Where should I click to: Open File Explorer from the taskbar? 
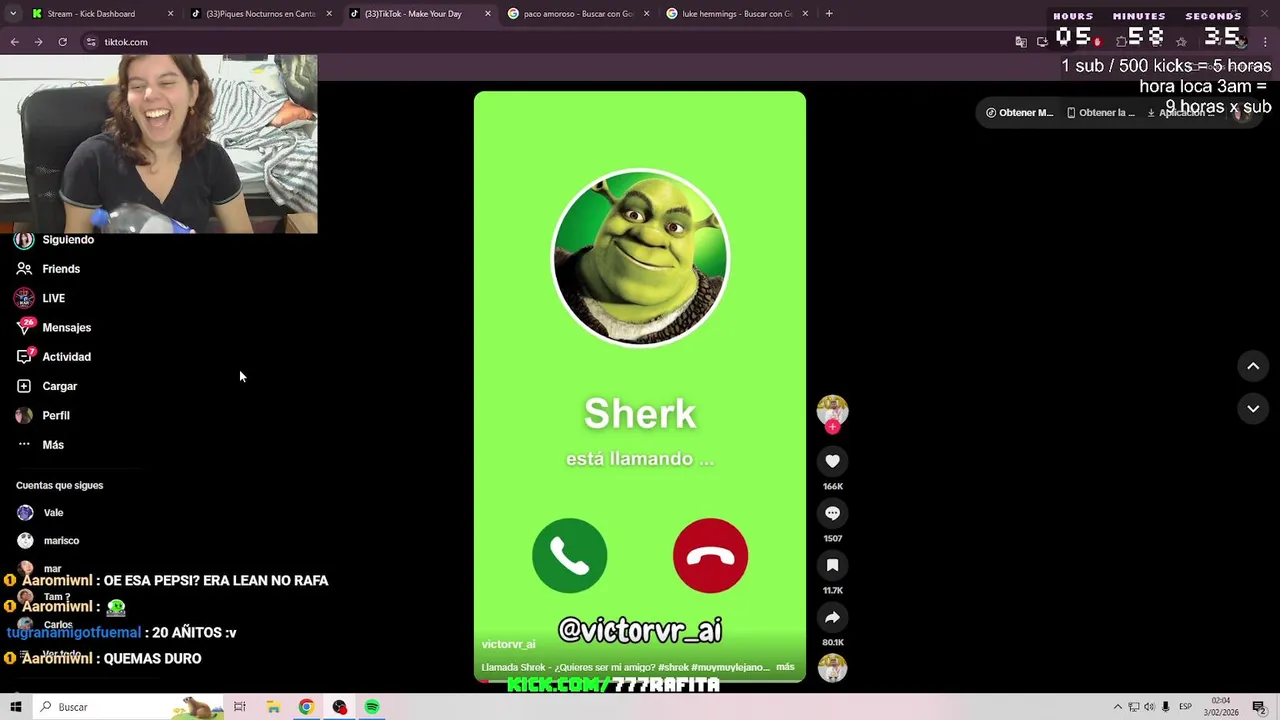(x=273, y=707)
